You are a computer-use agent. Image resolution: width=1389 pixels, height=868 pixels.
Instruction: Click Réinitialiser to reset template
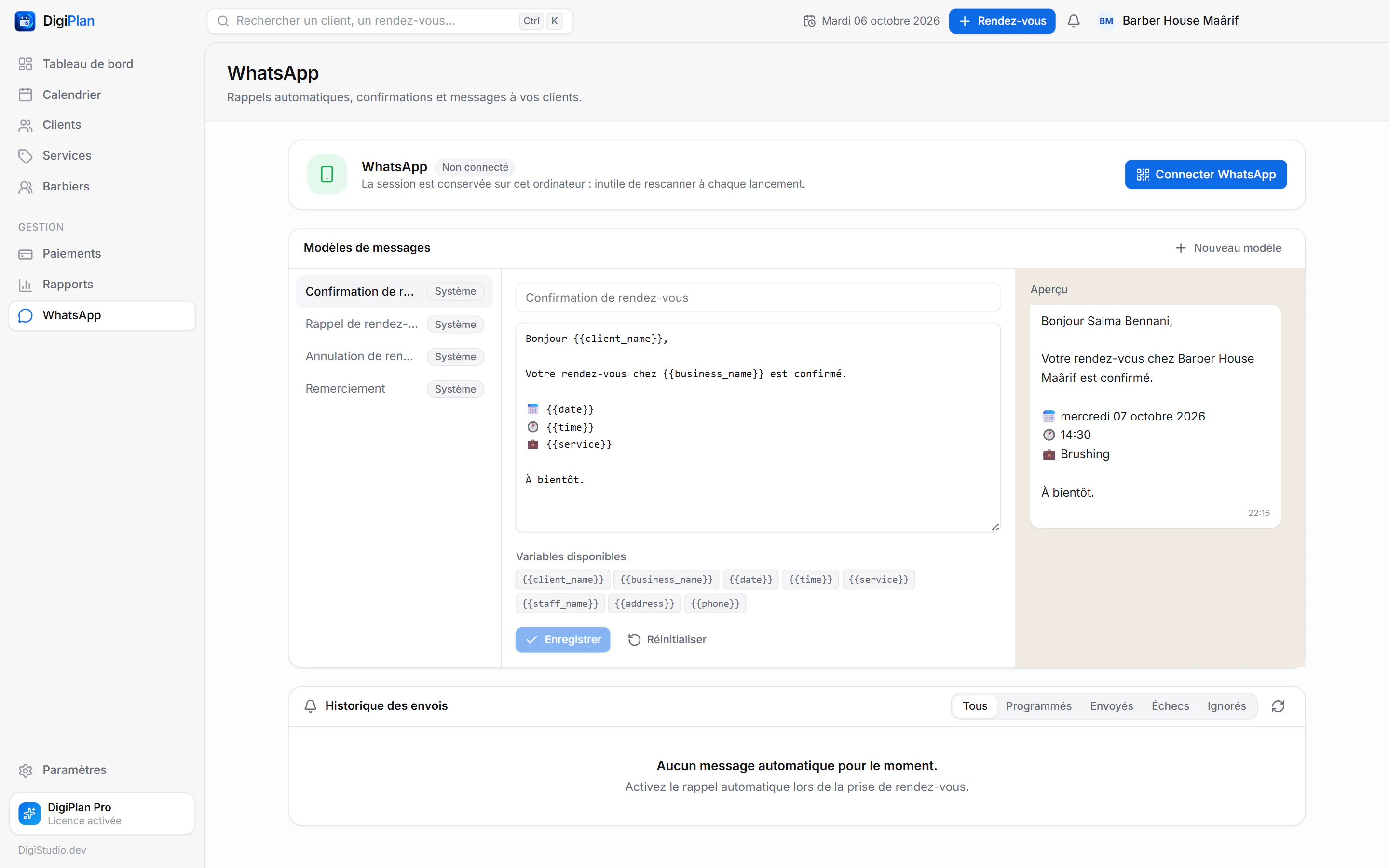pos(667,639)
